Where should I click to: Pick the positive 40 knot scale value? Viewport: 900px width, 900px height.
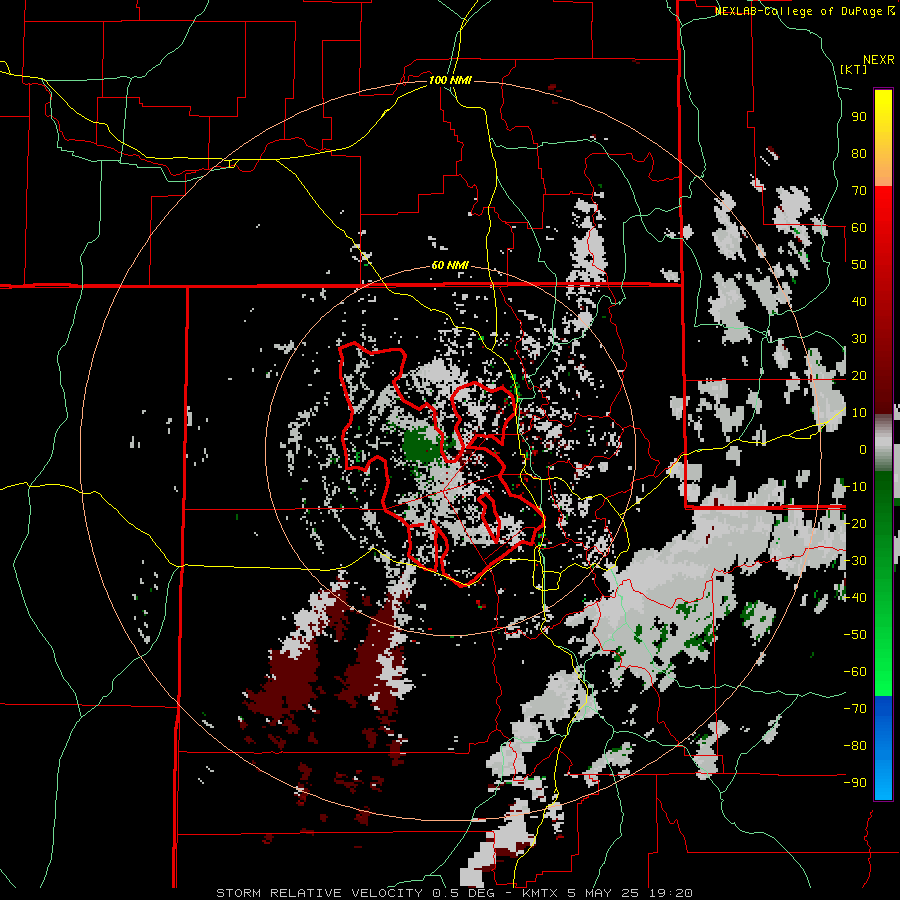click(859, 302)
